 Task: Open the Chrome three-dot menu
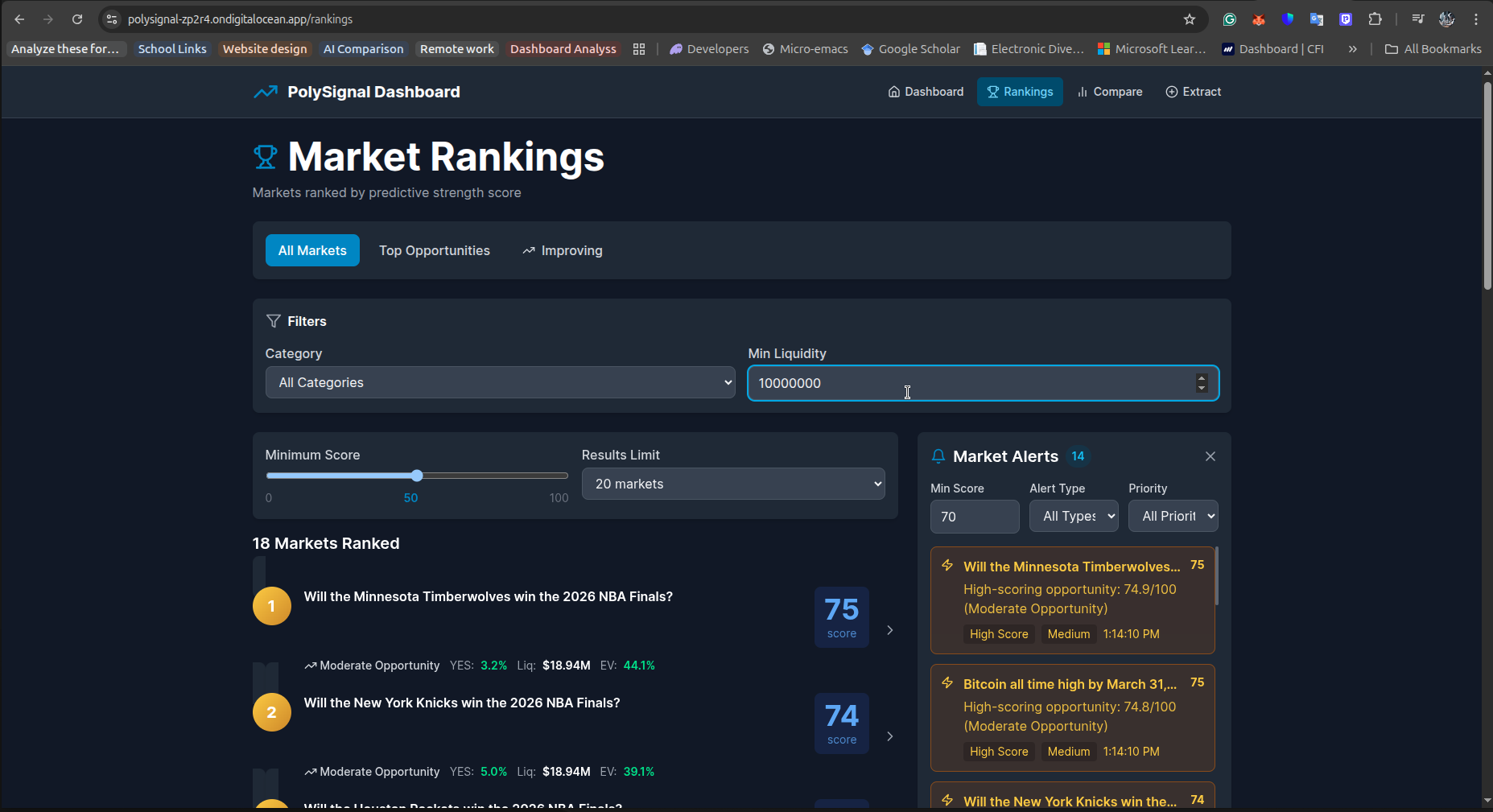(x=1476, y=19)
